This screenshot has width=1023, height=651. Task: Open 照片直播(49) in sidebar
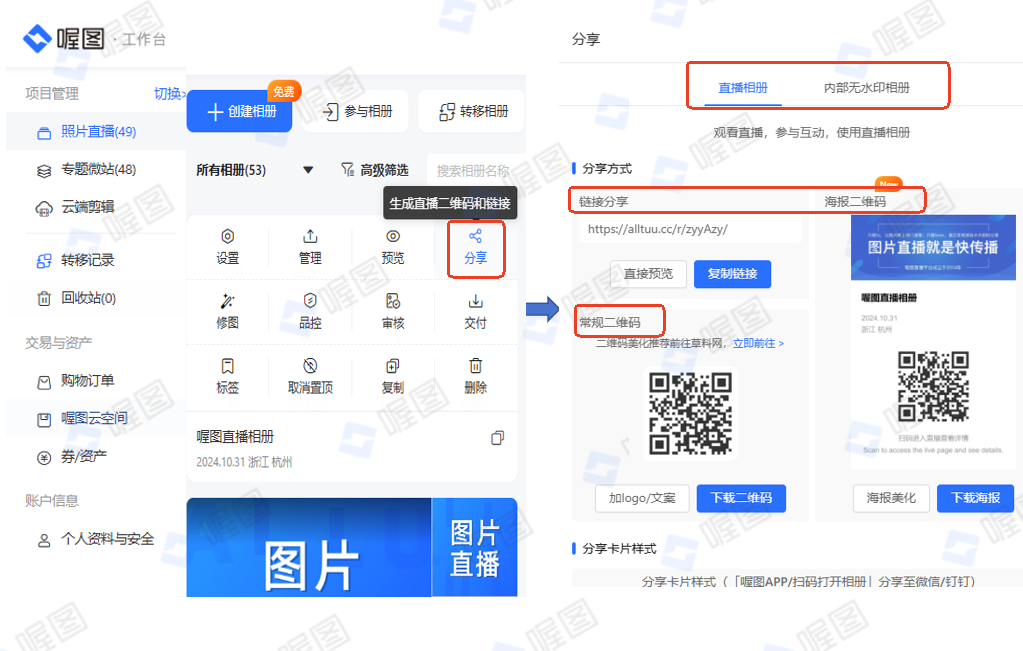(x=97, y=132)
